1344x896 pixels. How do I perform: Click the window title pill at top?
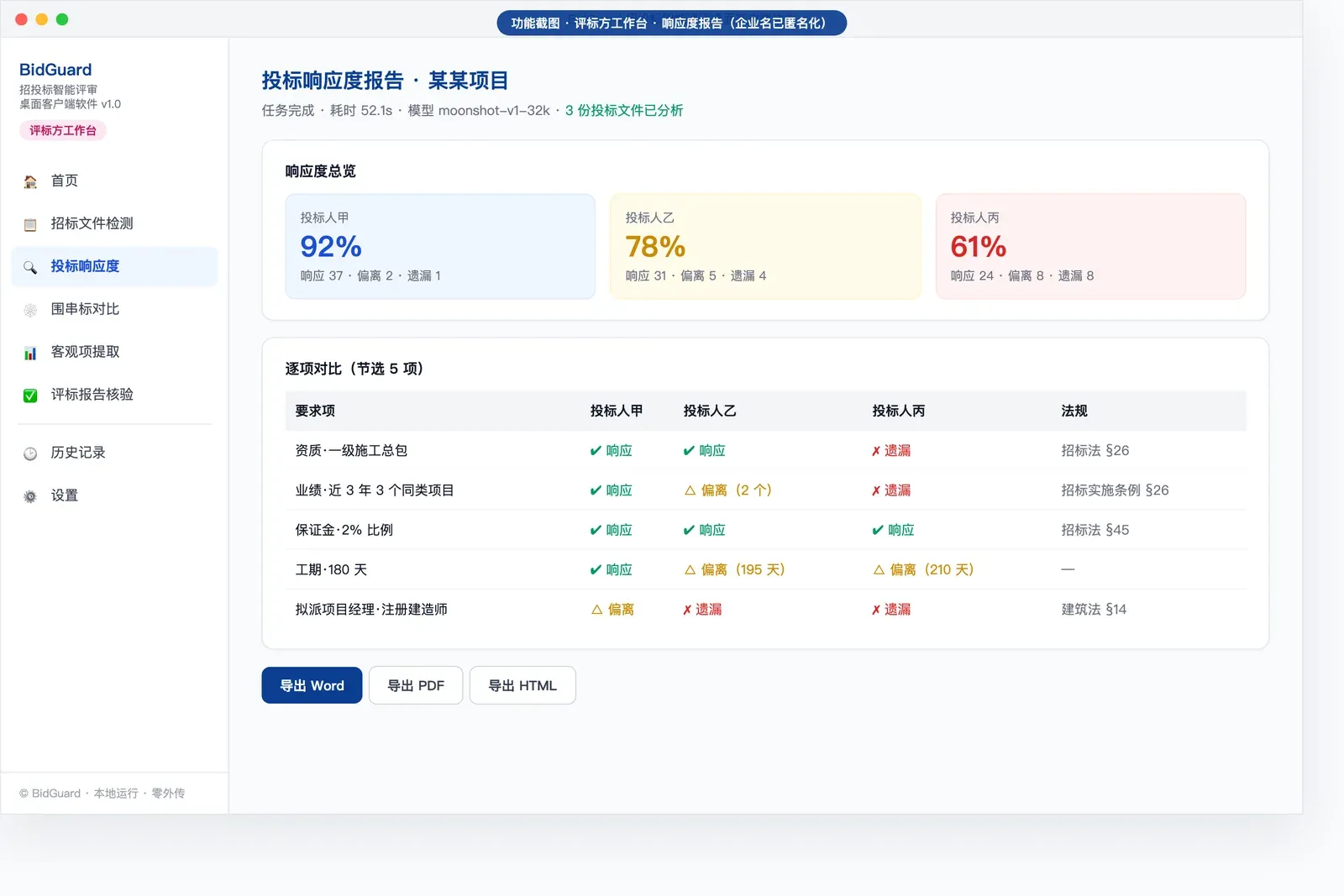(x=672, y=23)
